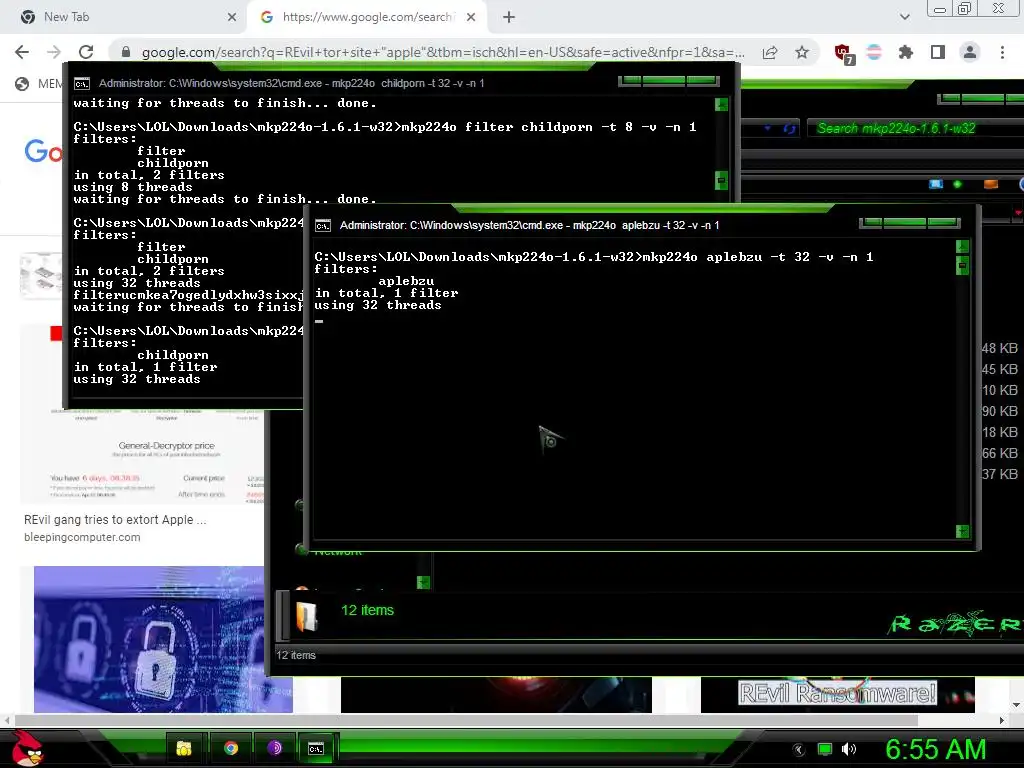Bookmark this page with the star
This screenshot has width=1024, height=768.
click(x=802, y=52)
